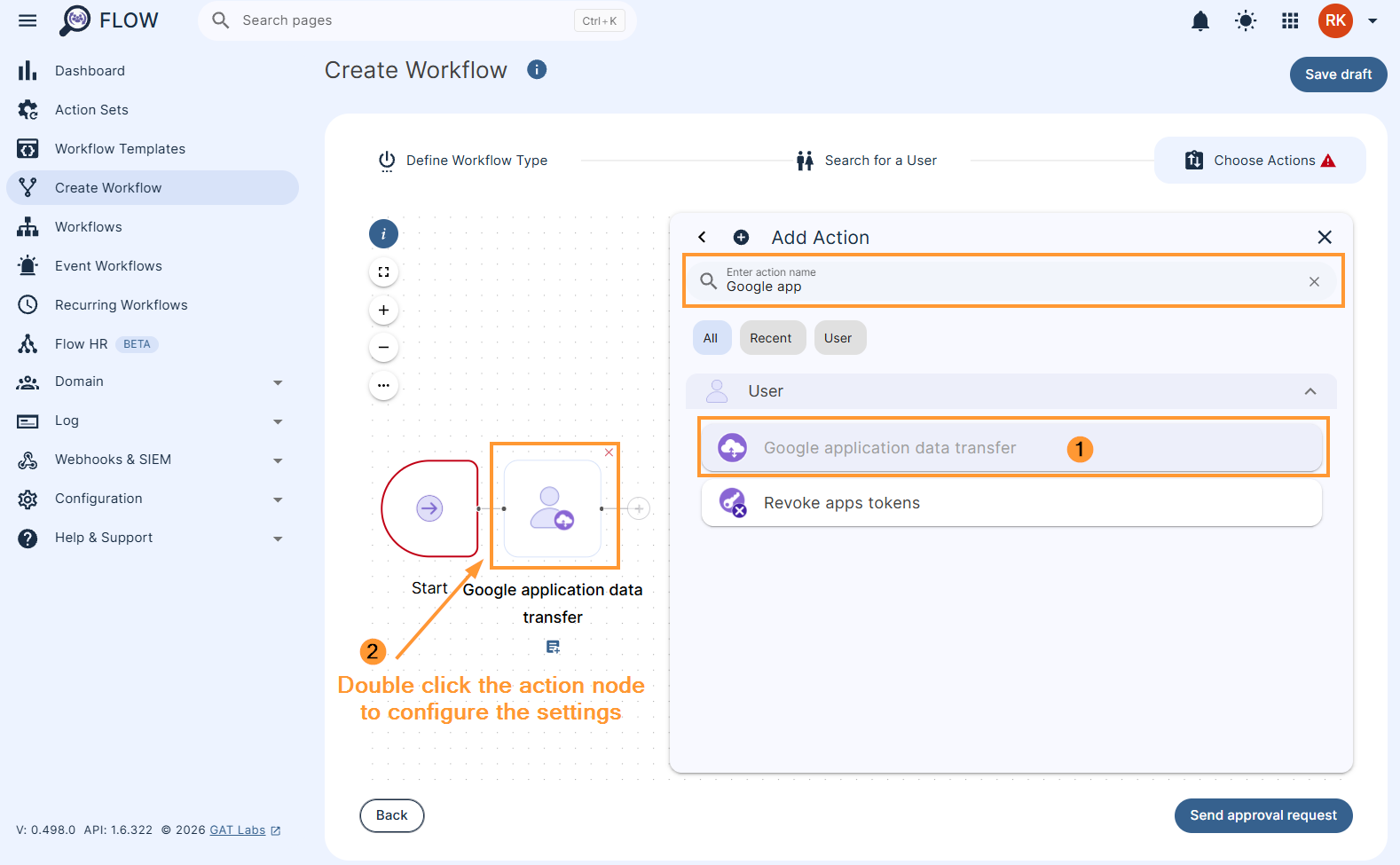Click the Recurring Workflows clock icon

pos(28,305)
